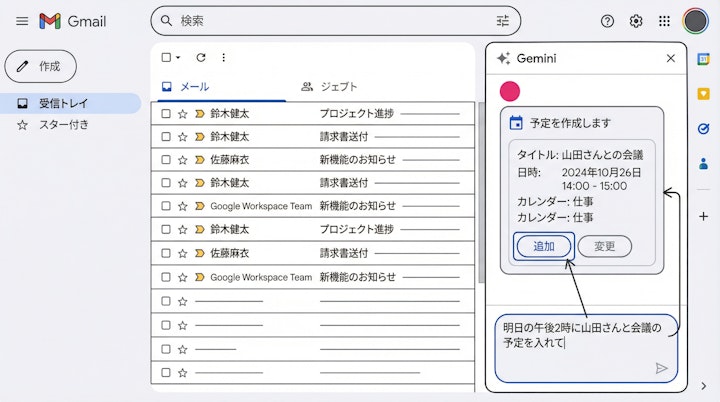Screen dimensions: 720x402
Task: Tick the select-all checkbox in toolbar
Action: (166, 57)
